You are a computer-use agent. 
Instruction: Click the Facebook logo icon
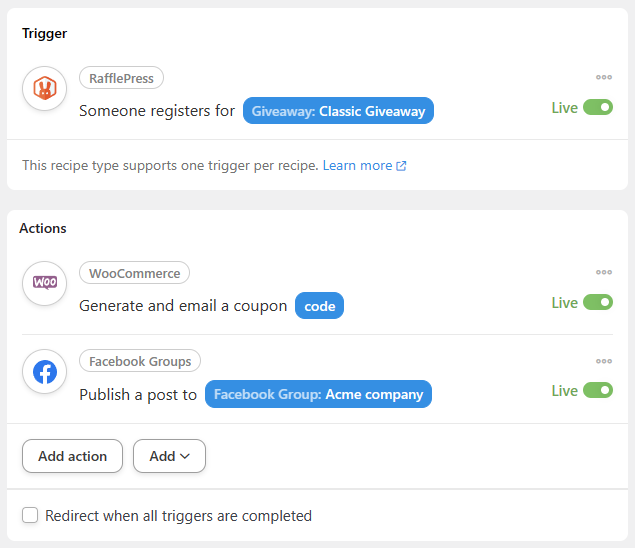44,372
